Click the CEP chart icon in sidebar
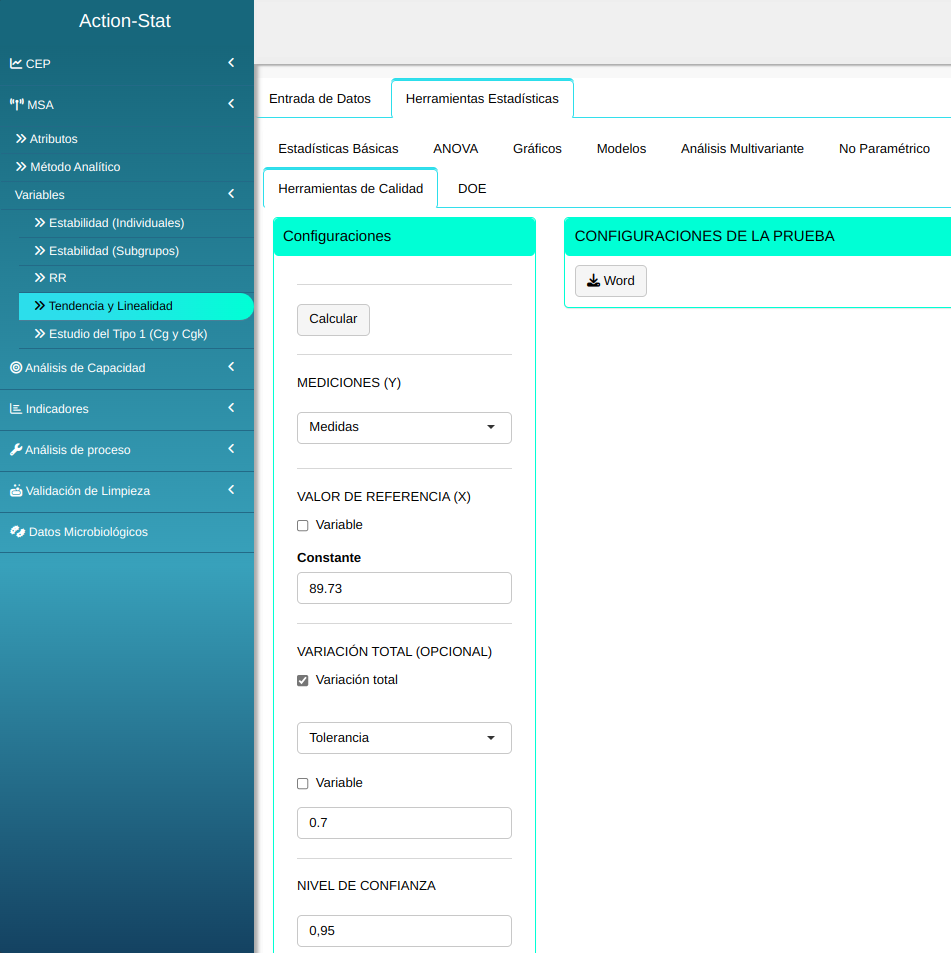 (x=16, y=63)
